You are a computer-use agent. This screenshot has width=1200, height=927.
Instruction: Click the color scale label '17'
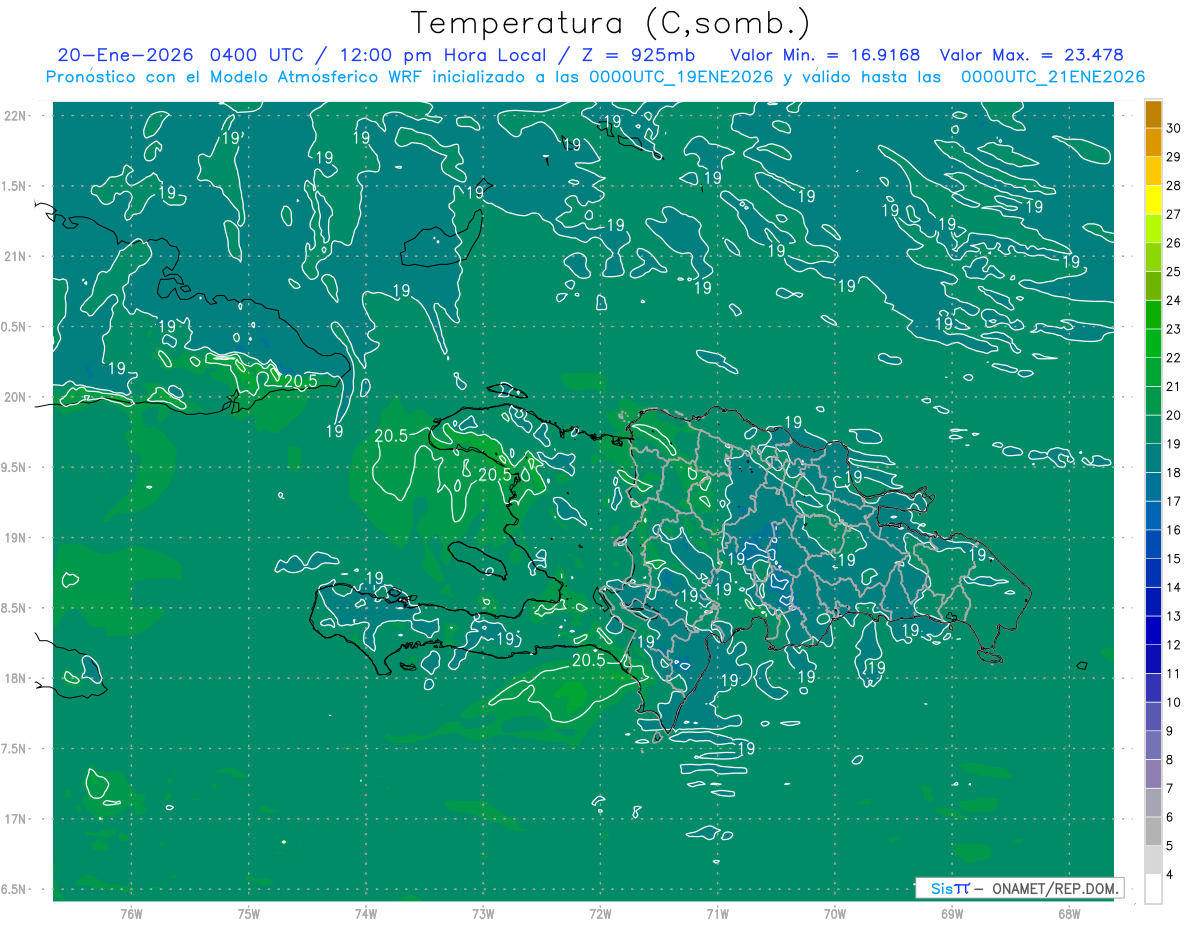pyautogui.click(x=1173, y=501)
